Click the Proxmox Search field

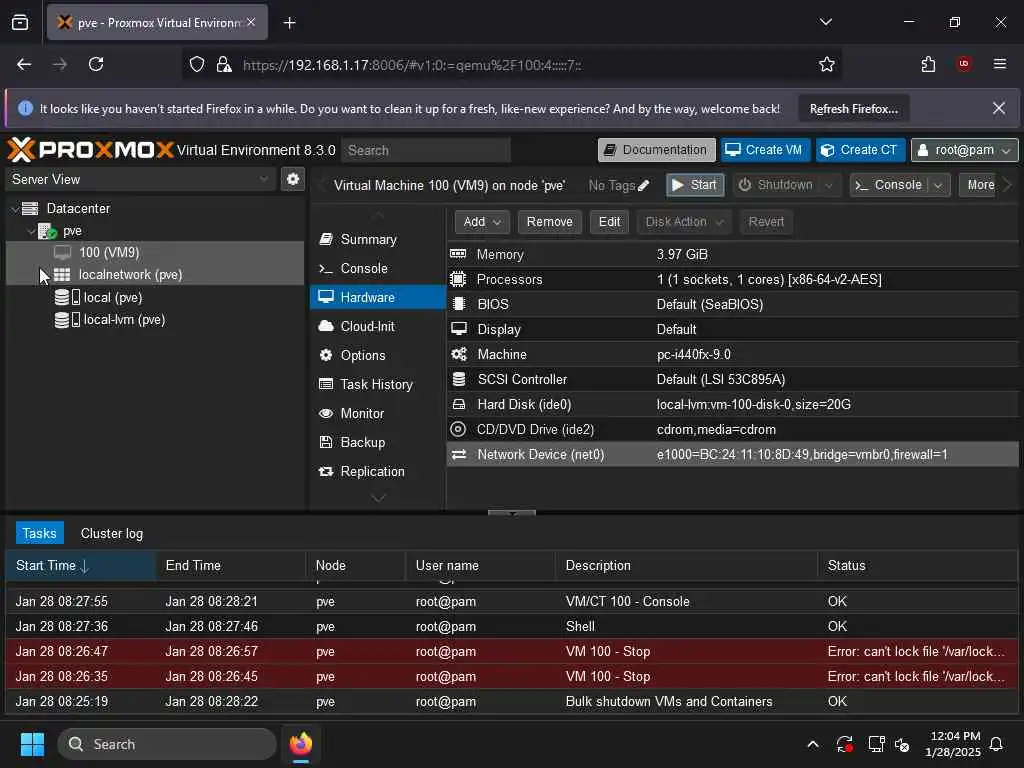coord(426,150)
